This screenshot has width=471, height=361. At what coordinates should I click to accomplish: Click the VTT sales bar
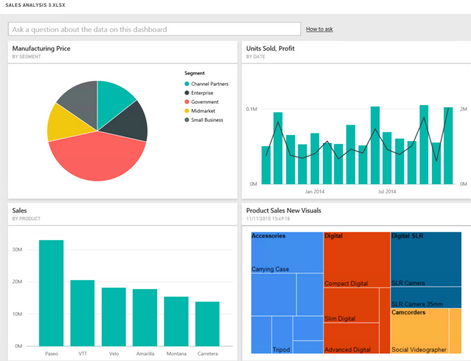click(x=82, y=313)
